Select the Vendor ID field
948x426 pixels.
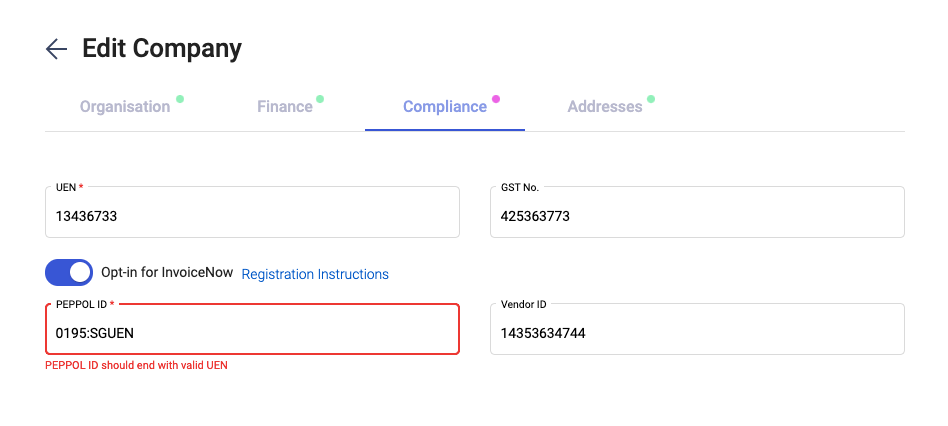(x=697, y=329)
